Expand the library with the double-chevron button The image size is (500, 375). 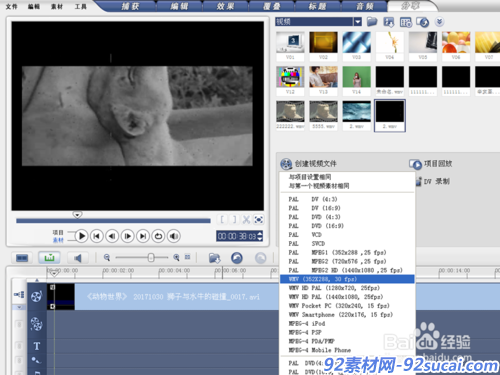click(439, 22)
